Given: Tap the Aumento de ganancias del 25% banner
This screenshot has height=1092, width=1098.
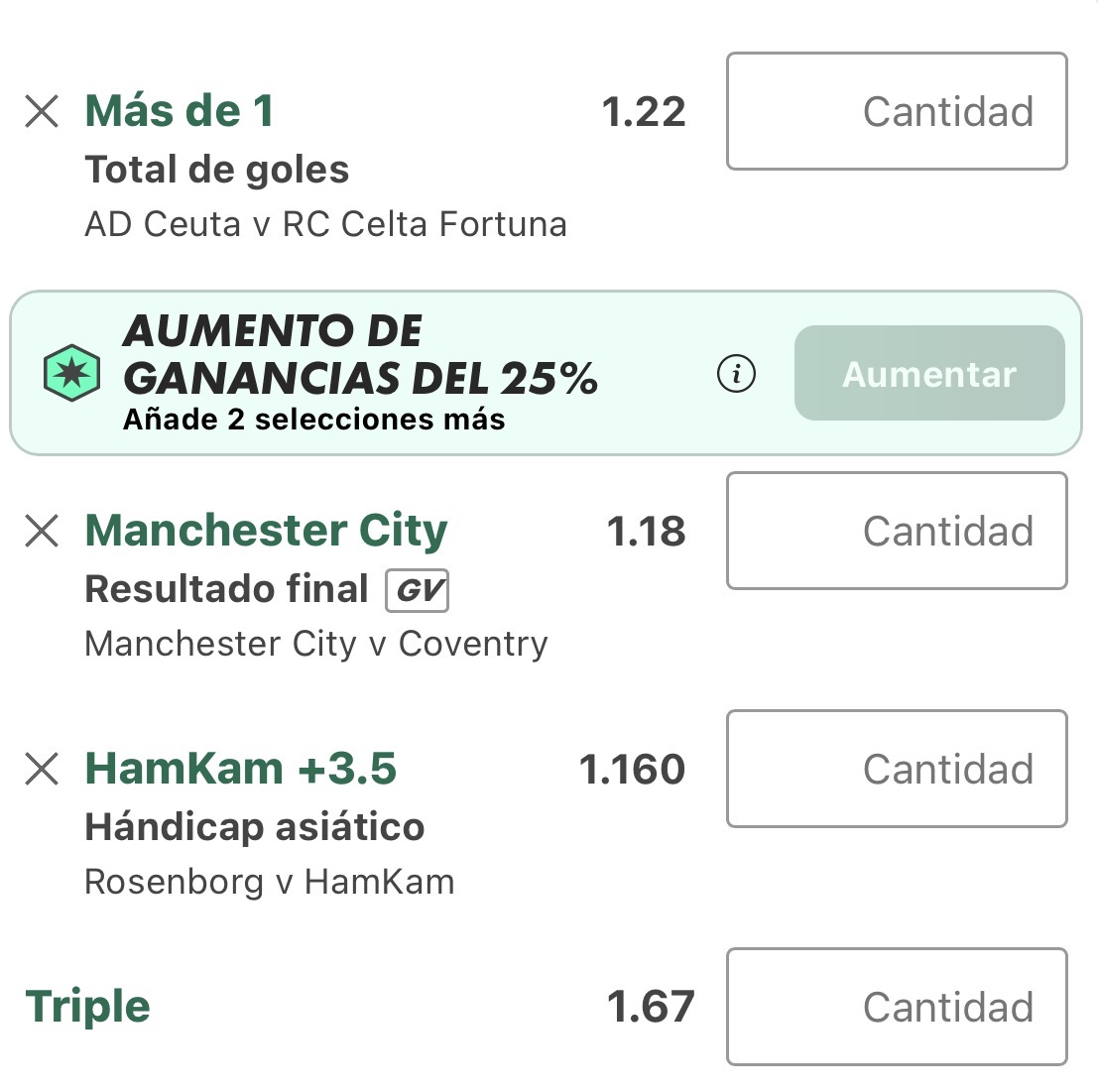Looking at the screenshot, I should [546, 373].
